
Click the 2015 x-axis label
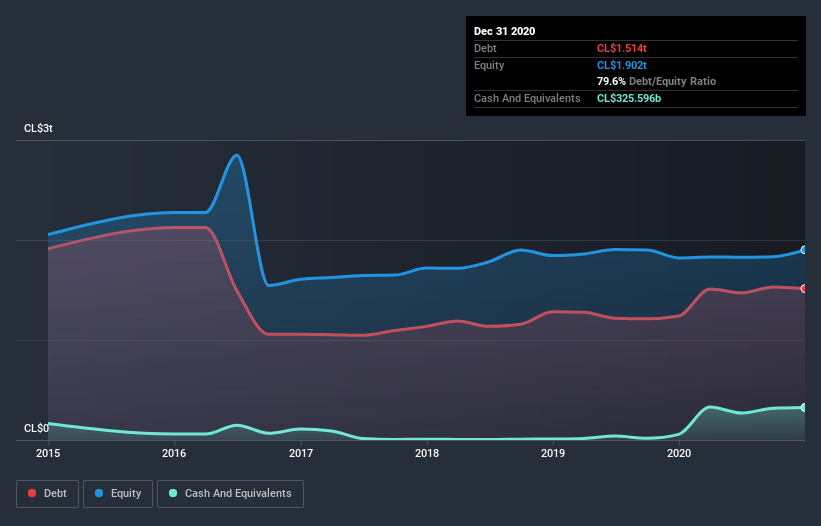click(x=48, y=453)
